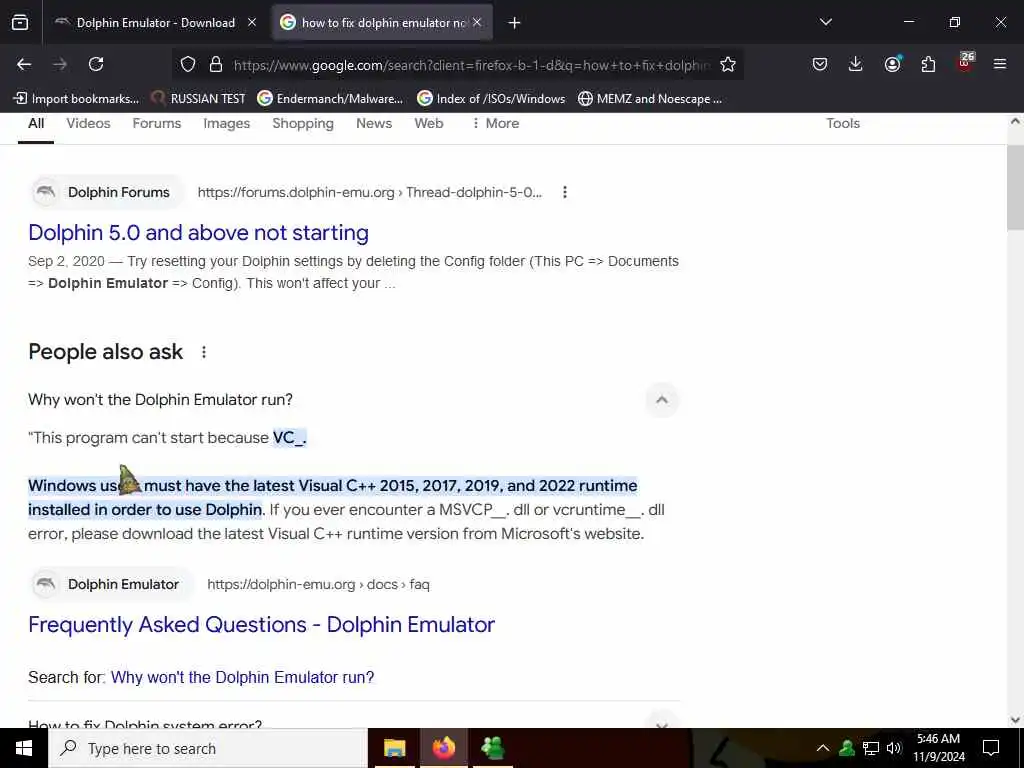This screenshot has width=1024, height=768.
Task: Switch to Forums search results
Action: [157, 123]
